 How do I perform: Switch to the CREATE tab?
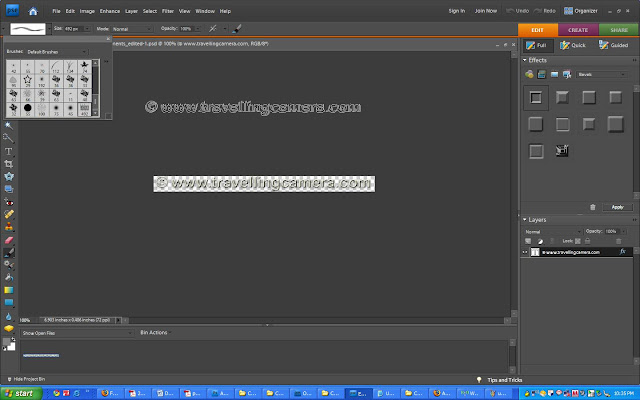(x=578, y=30)
